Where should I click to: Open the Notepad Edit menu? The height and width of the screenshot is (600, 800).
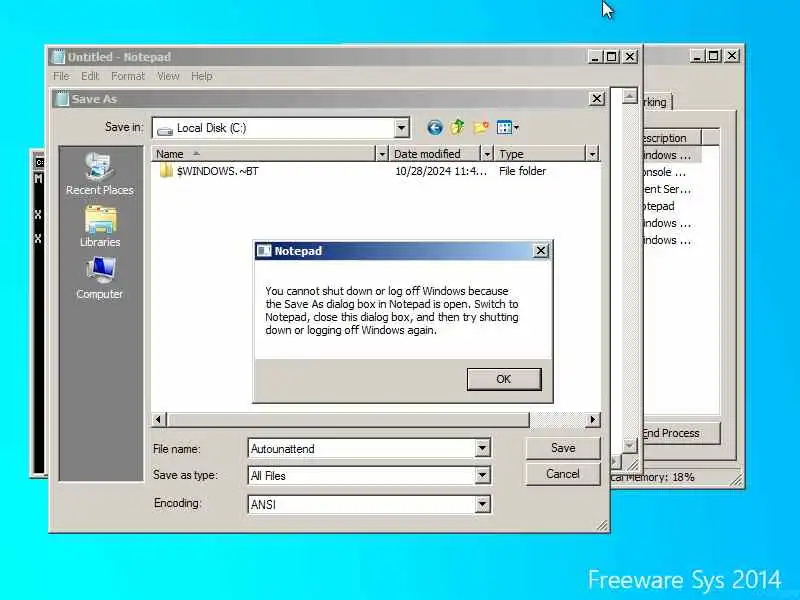point(90,76)
